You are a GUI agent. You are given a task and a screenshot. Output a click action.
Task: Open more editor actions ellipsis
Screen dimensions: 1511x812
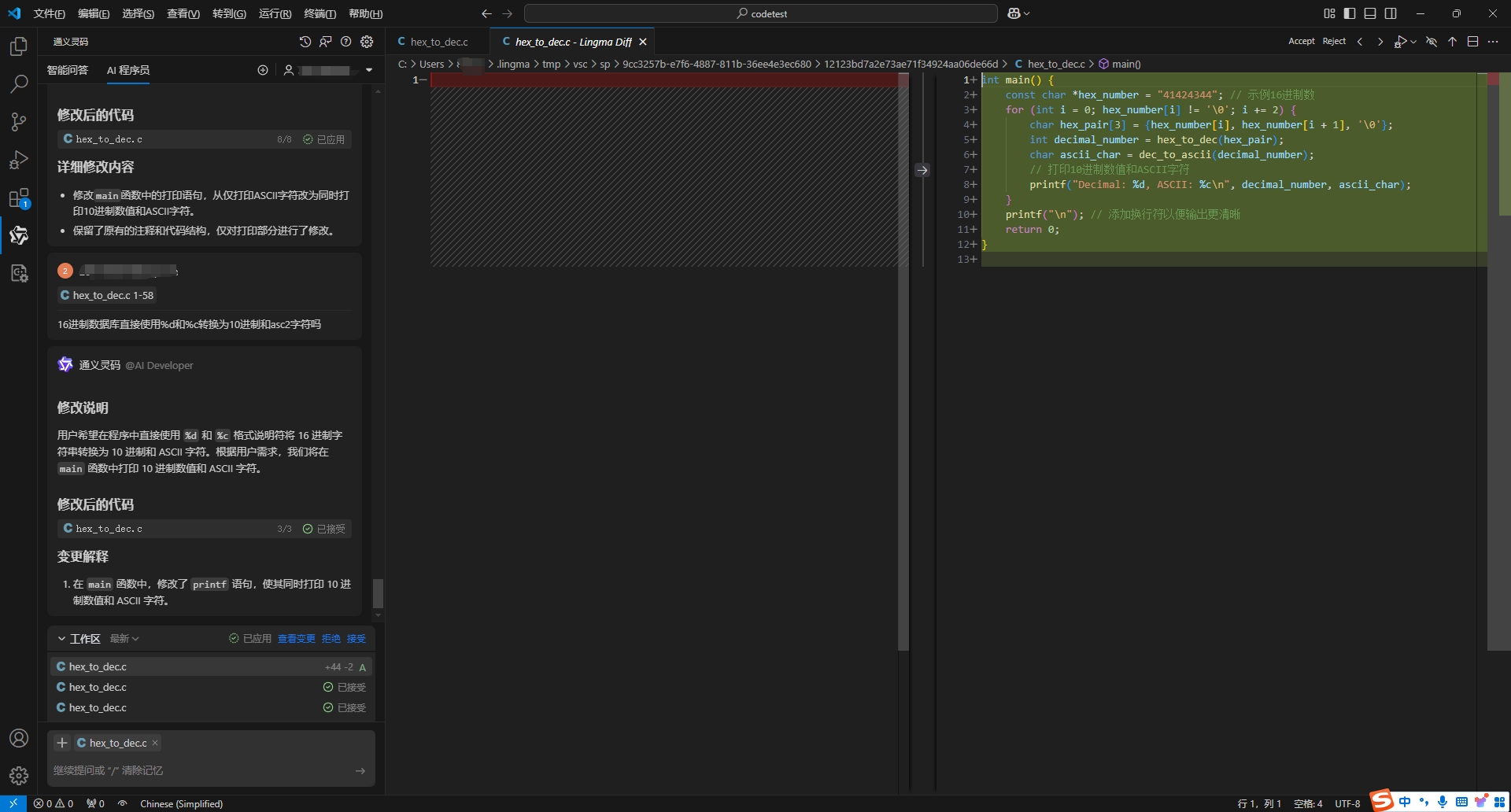click(1493, 42)
